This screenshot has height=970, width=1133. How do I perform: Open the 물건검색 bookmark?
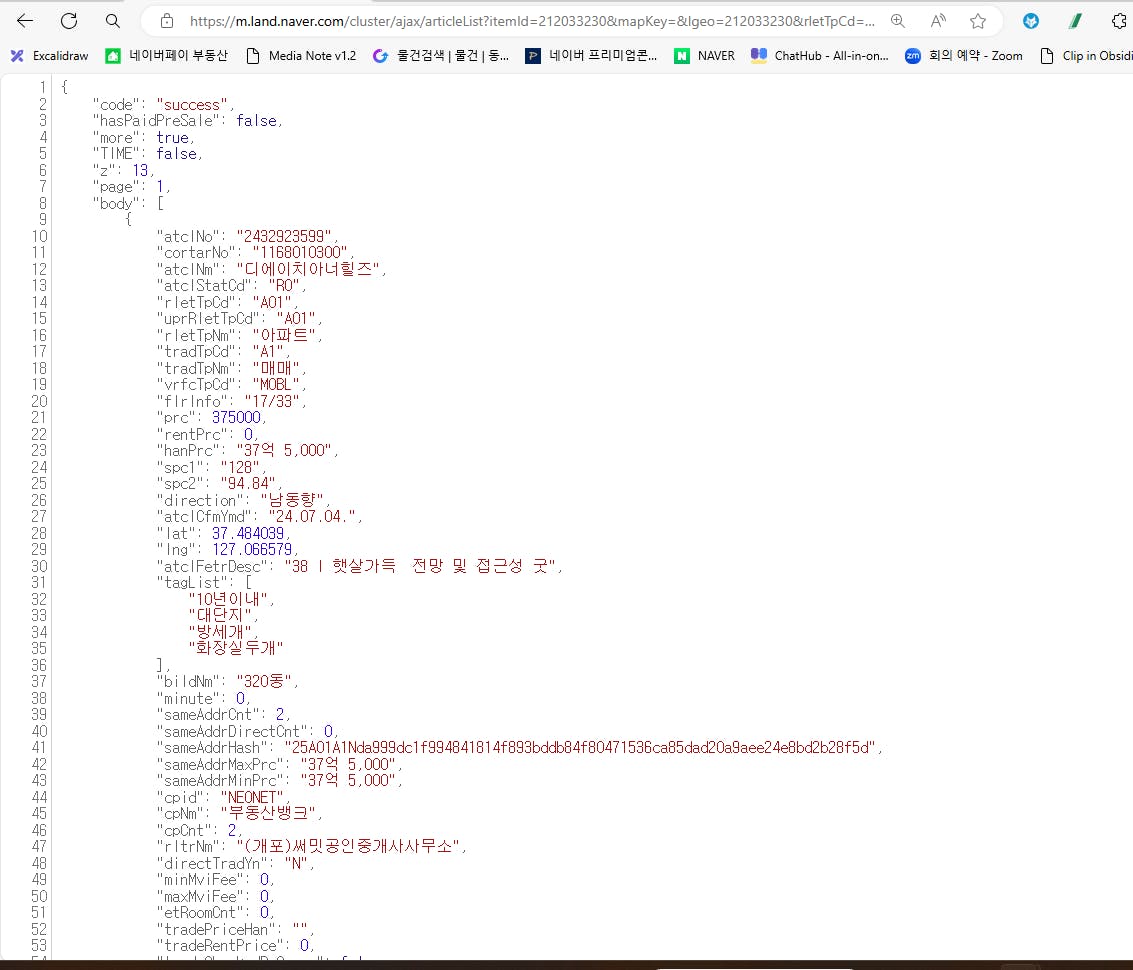[x=441, y=56]
